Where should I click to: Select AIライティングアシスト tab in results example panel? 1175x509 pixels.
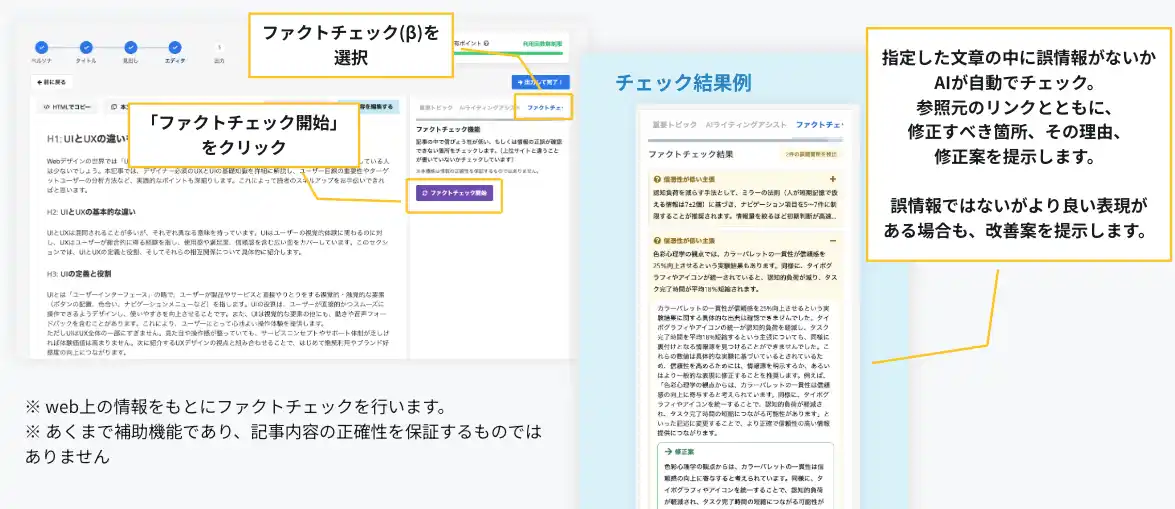click(746, 125)
